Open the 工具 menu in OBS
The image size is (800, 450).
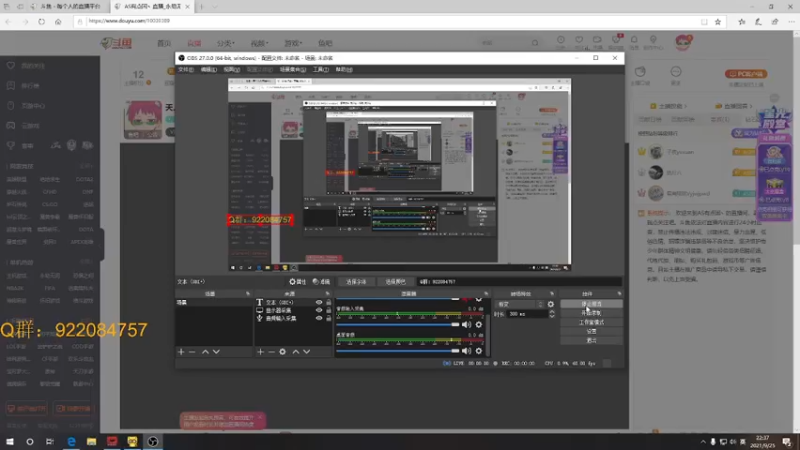[x=320, y=69]
